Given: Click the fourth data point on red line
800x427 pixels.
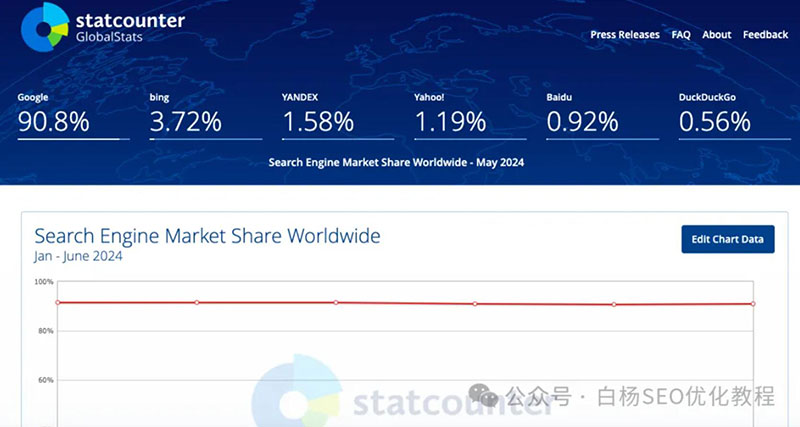Looking at the screenshot, I should (x=475, y=304).
